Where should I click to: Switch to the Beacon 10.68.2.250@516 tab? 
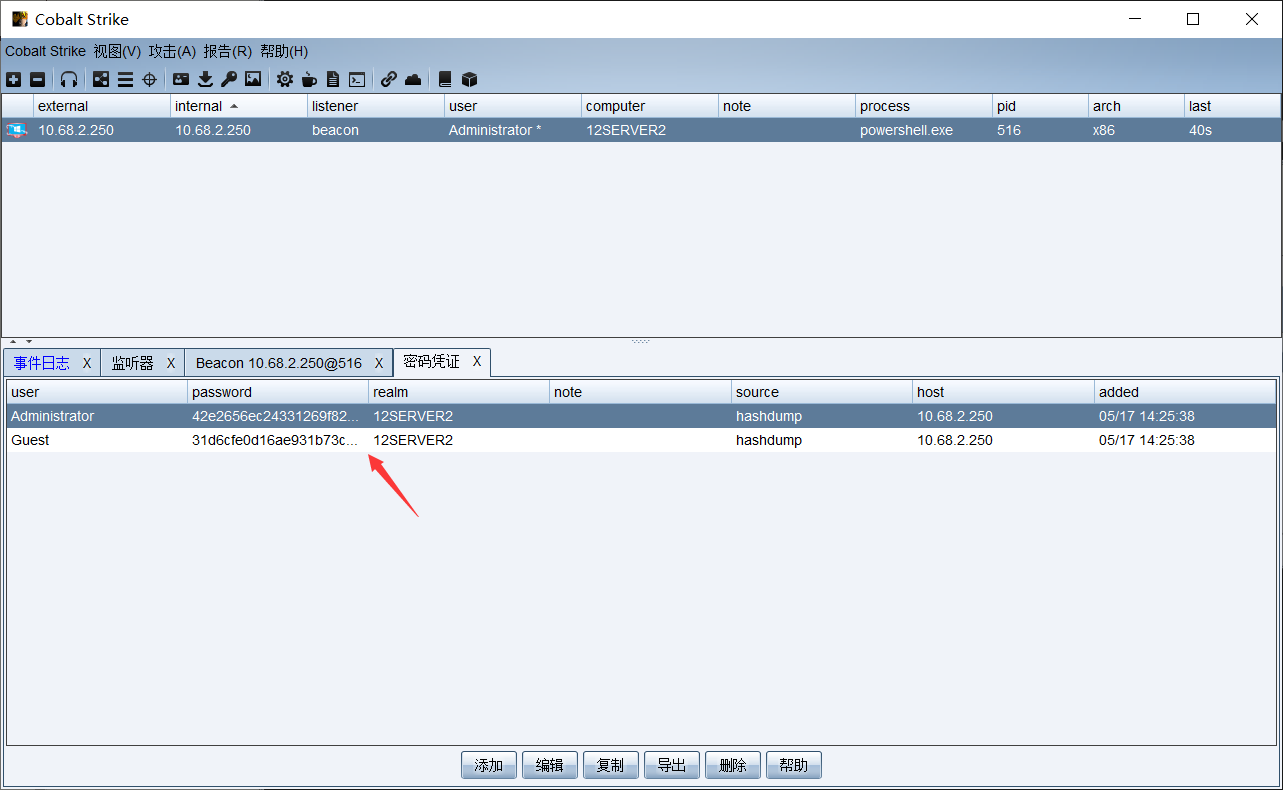[x=279, y=363]
